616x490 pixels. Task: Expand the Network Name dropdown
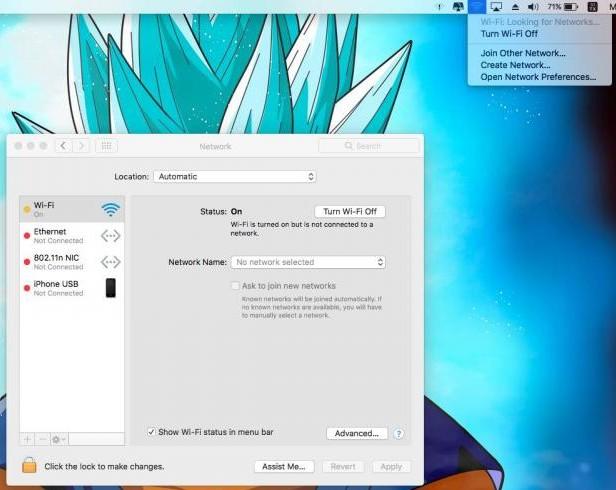(x=308, y=262)
